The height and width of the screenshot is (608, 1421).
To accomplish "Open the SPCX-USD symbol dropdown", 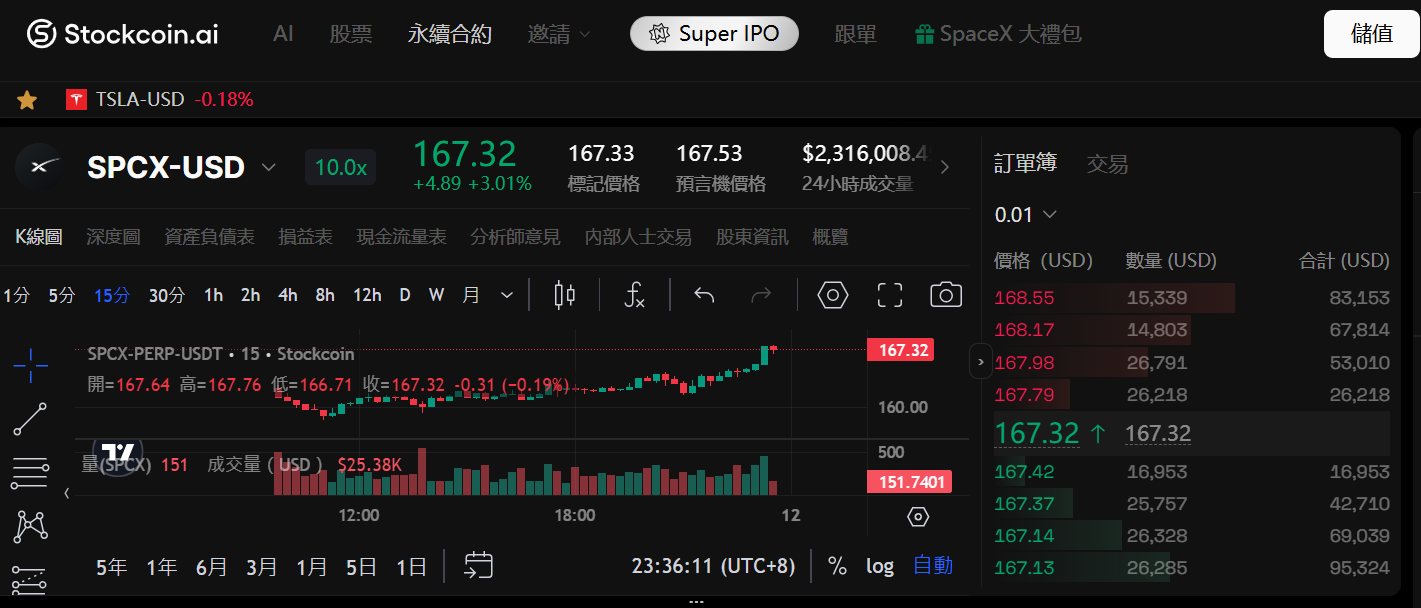I will click(269, 167).
